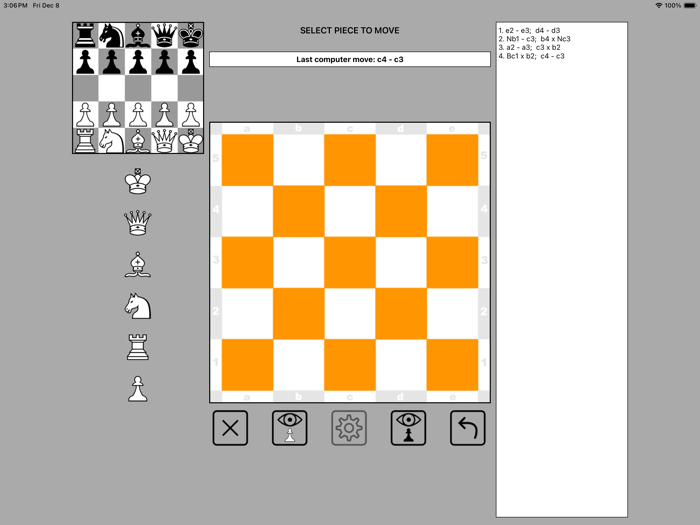
Task: Click the leftmost black pawn on the mini board
Action: click(85, 62)
